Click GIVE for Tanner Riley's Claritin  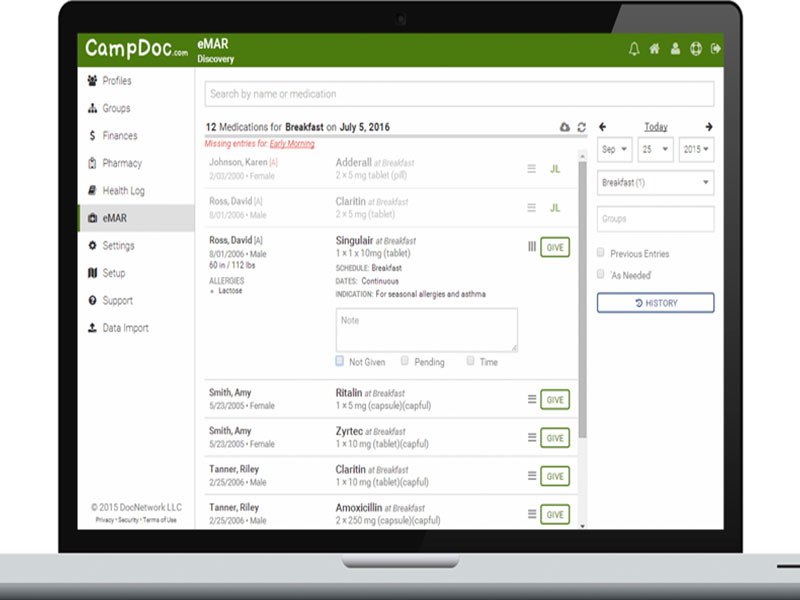pos(555,476)
